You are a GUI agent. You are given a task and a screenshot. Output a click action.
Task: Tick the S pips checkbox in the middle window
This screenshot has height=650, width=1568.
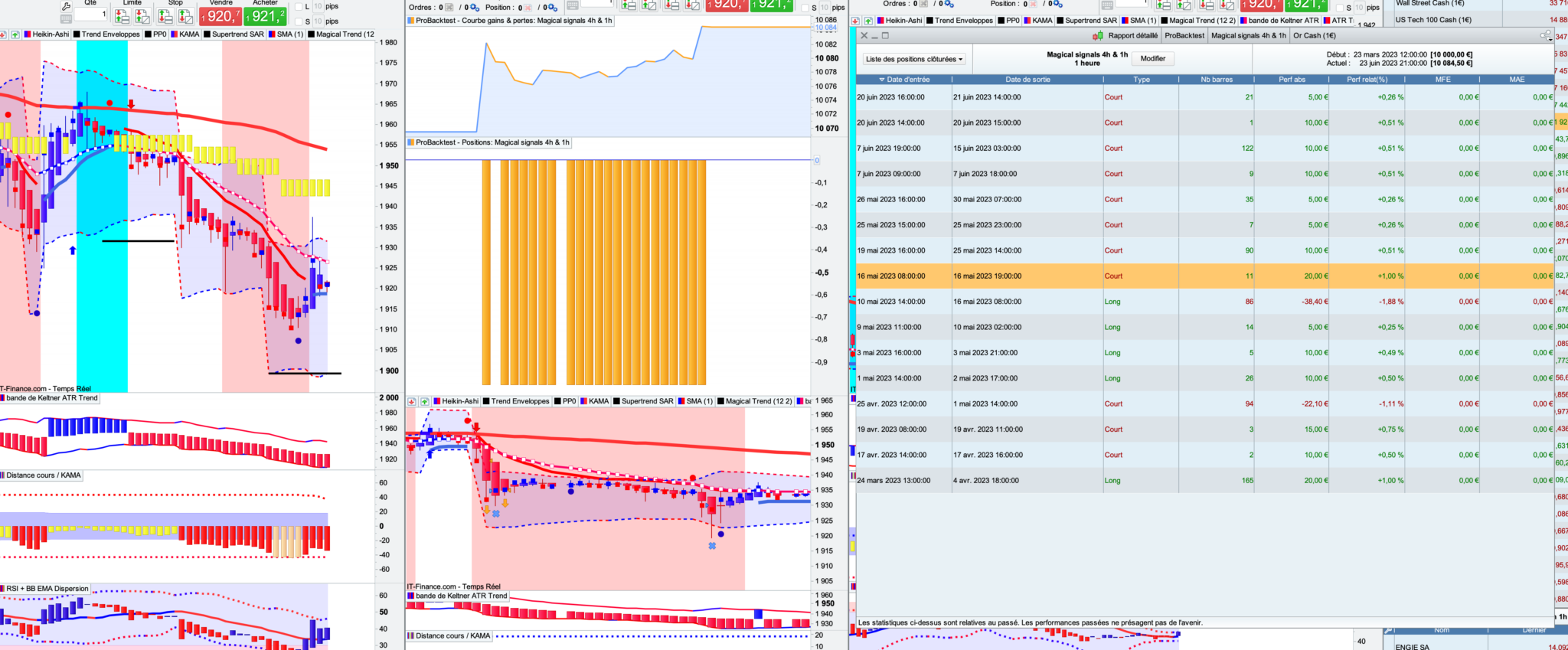805,8
